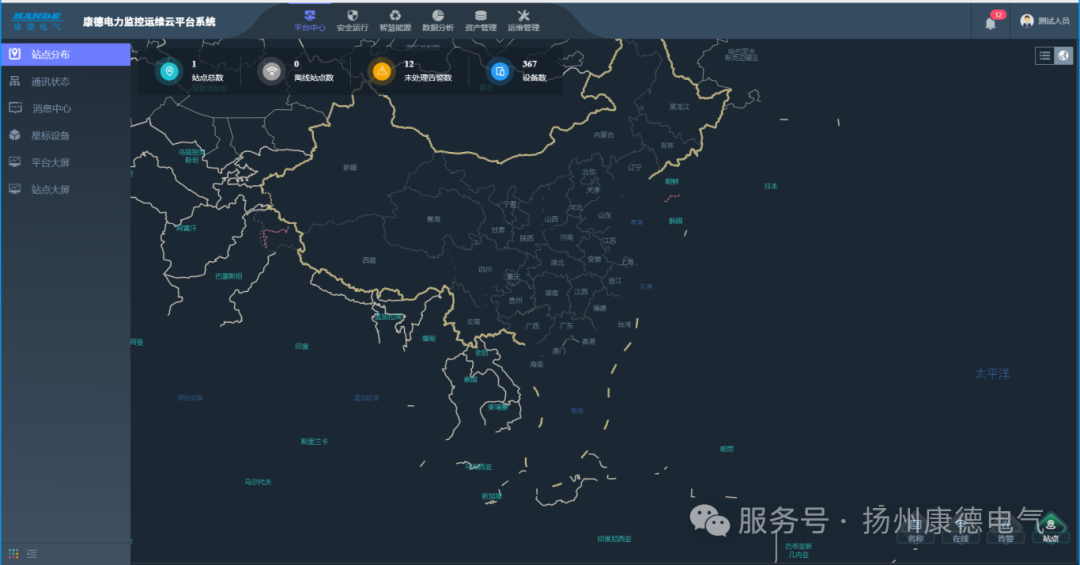This screenshot has width=1080, height=565.
Task: Click the 台湾 label on the map
Action: (624, 325)
